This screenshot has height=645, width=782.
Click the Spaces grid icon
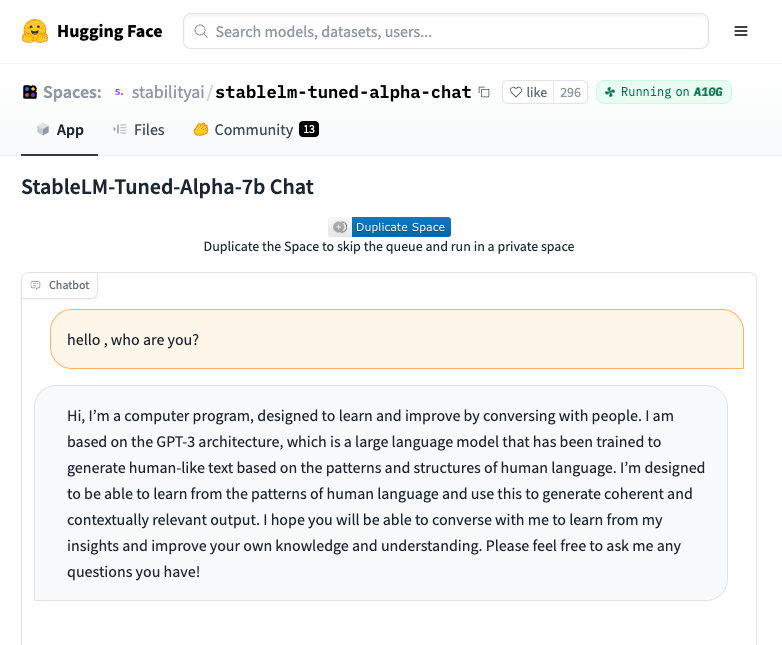click(30, 92)
